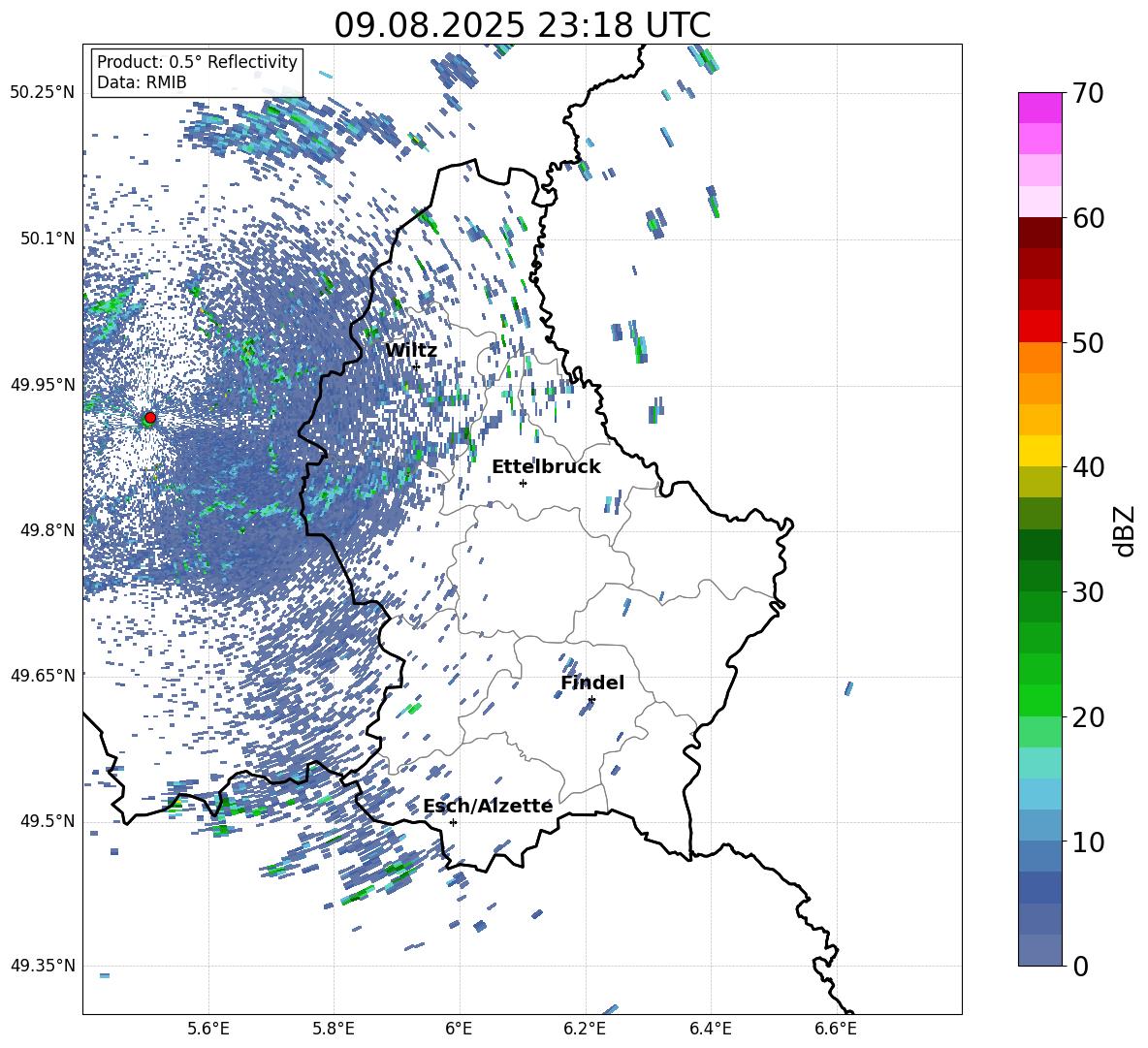Viewport: 1148px width, 1048px height.
Task: Click the 5.6°E longitude label
Action: (208, 1029)
